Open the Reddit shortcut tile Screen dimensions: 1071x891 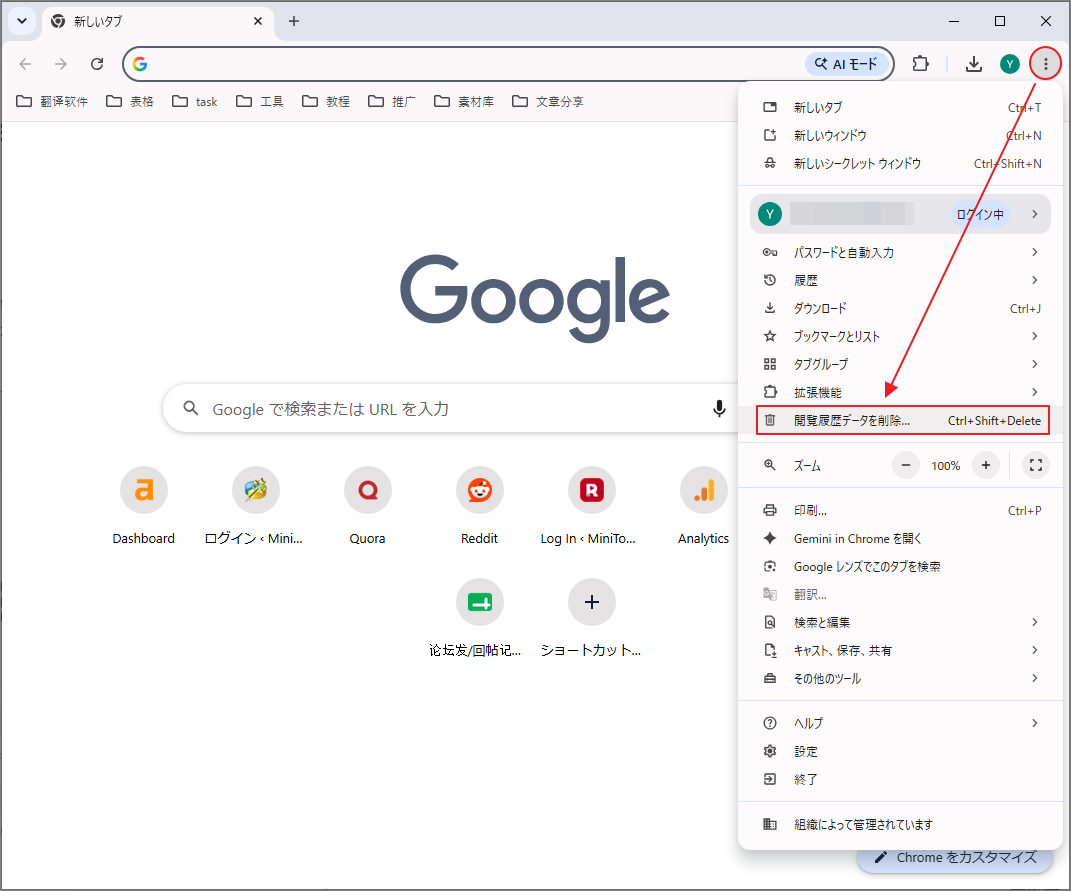[479, 506]
